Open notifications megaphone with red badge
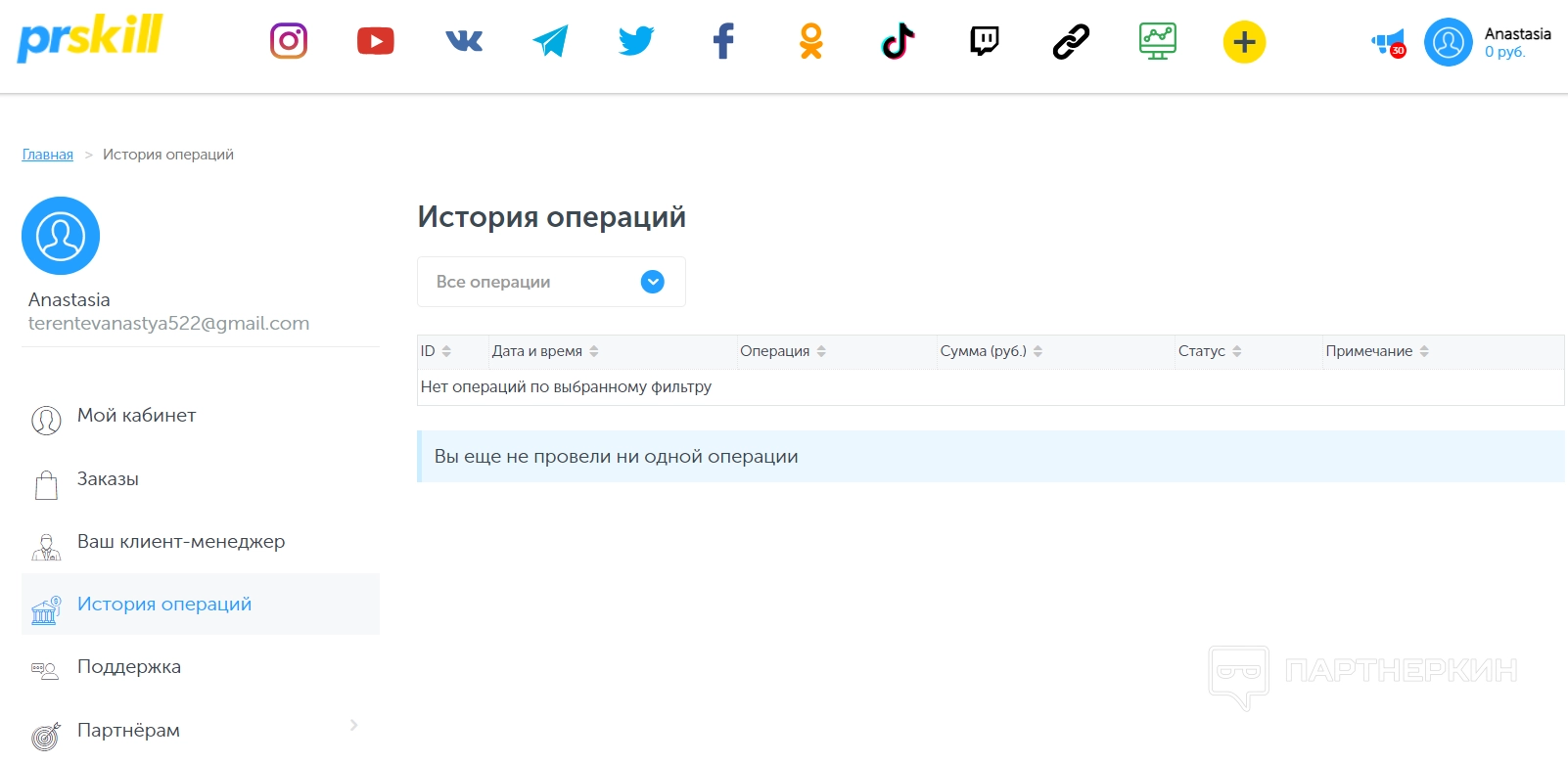 click(x=1389, y=42)
